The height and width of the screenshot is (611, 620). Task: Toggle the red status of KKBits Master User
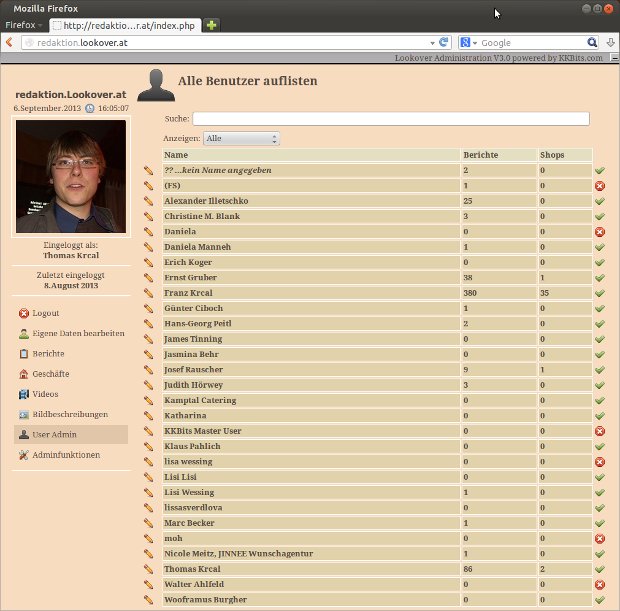pos(600,431)
